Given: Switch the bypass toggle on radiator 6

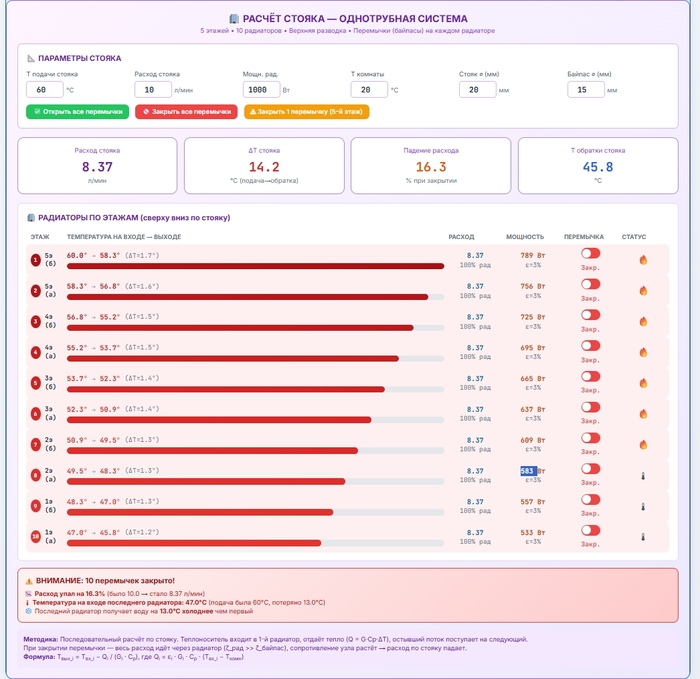Looking at the screenshot, I should point(590,407).
